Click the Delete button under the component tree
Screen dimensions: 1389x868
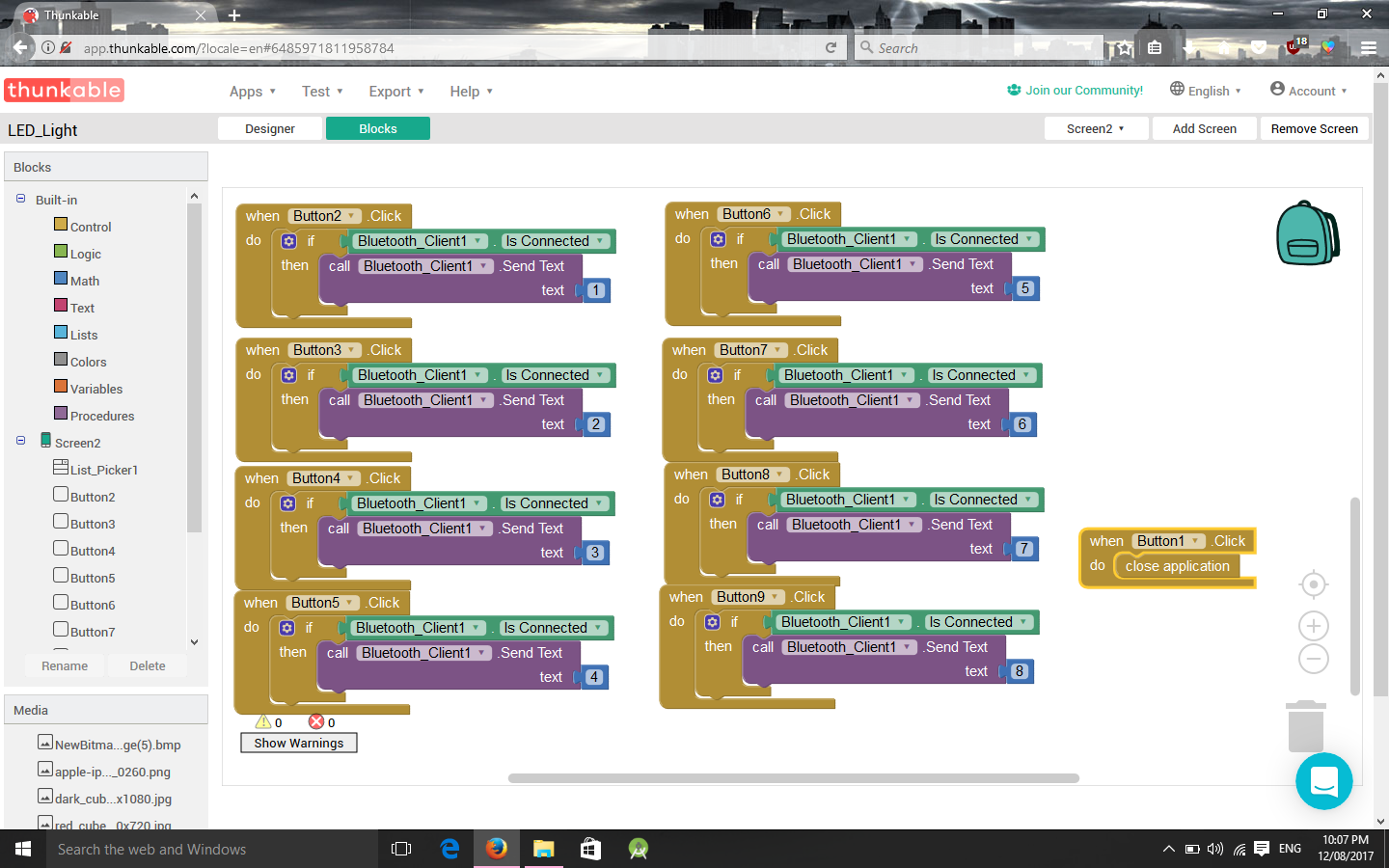pyautogui.click(x=148, y=665)
